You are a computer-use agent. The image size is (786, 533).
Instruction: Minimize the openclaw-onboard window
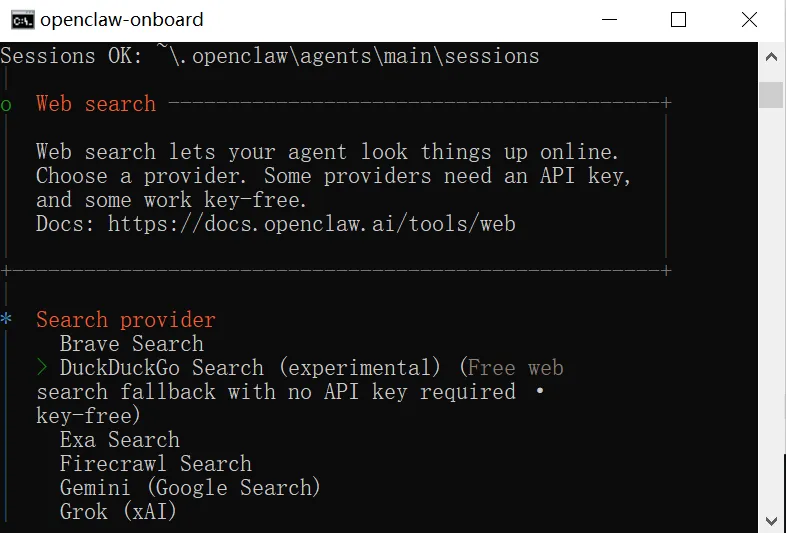[x=608, y=19]
